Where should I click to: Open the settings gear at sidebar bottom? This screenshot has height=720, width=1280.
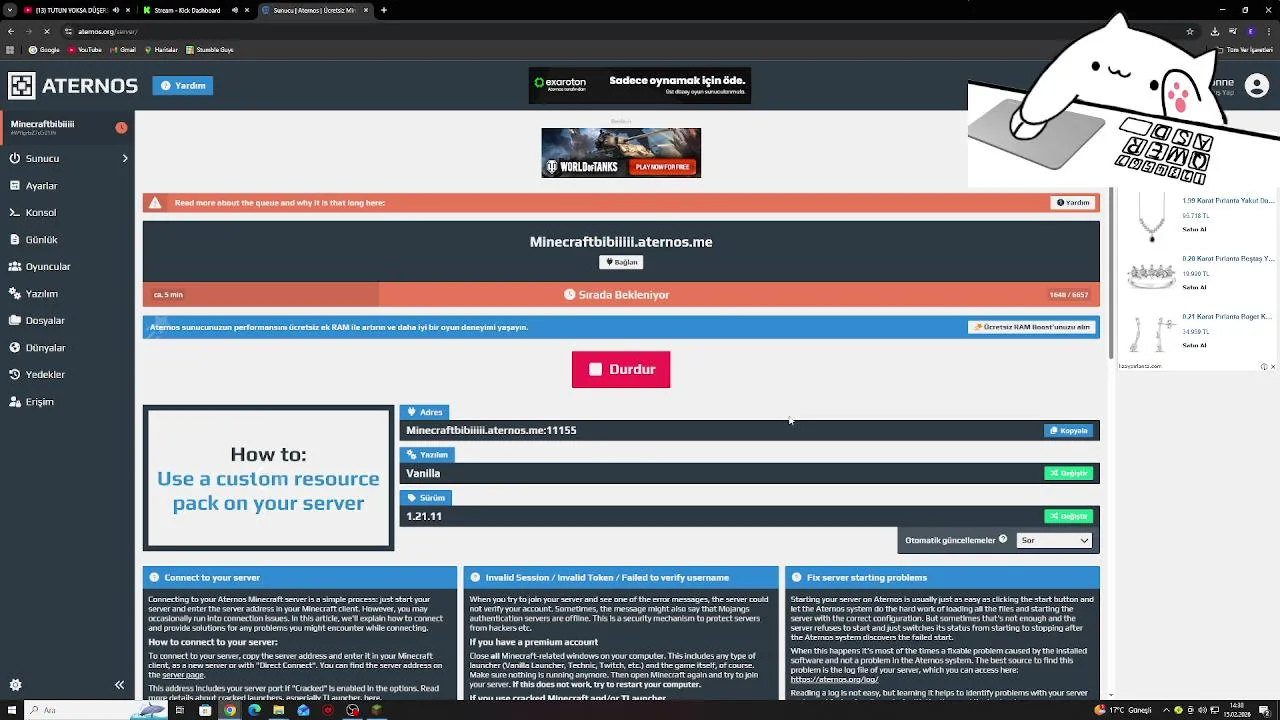pos(15,685)
